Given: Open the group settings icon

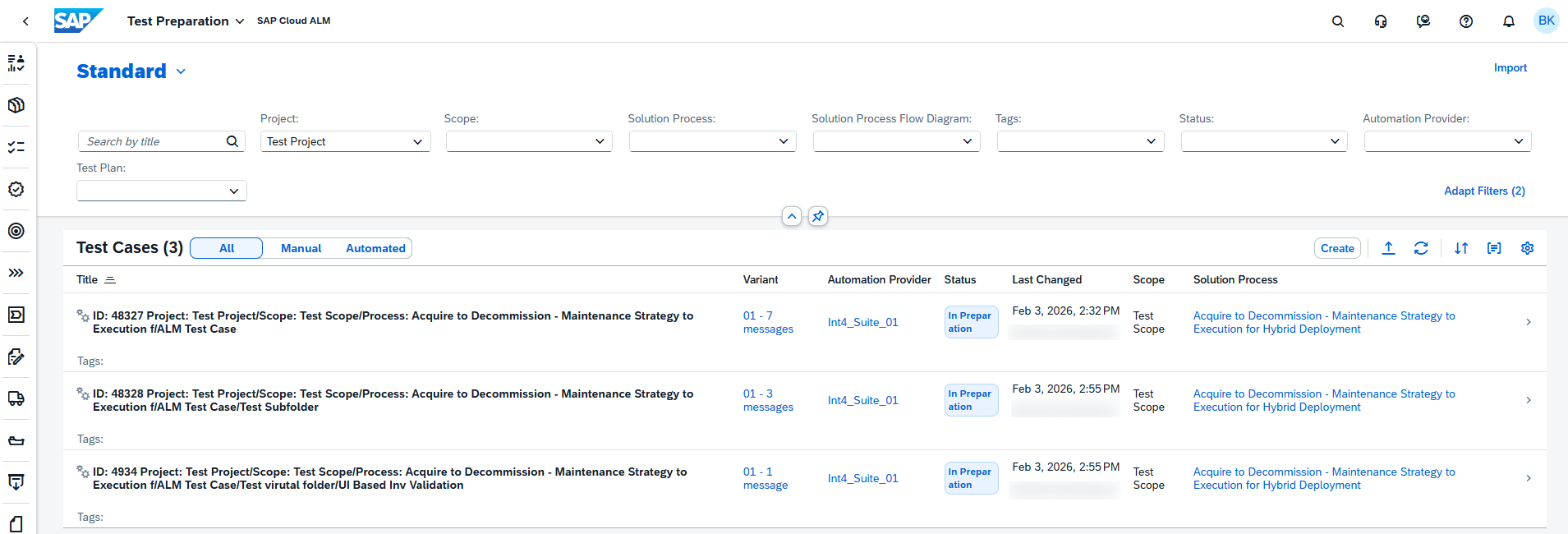Looking at the screenshot, I should [x=1494, y=248].
